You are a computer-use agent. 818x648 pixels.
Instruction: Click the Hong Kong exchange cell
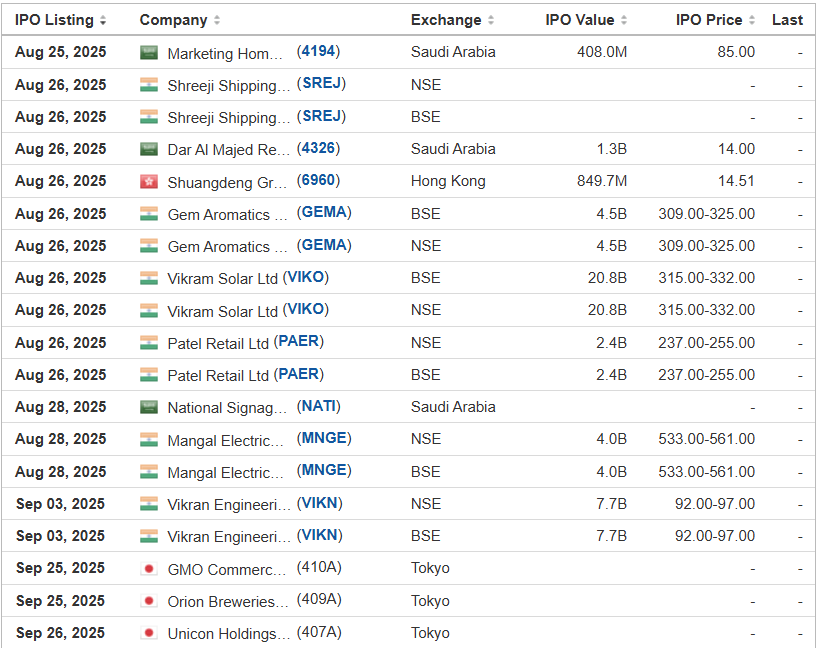tap(448, 181)
